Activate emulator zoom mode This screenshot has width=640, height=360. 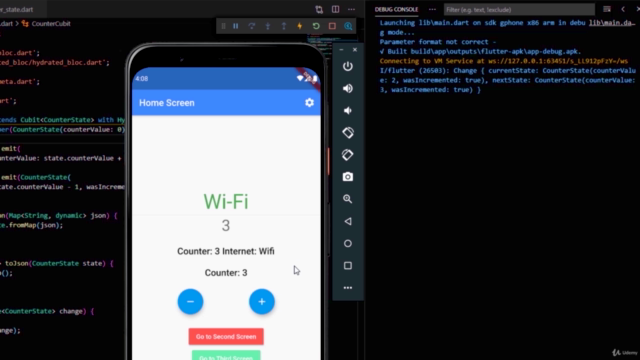click(x=348, y=199)
